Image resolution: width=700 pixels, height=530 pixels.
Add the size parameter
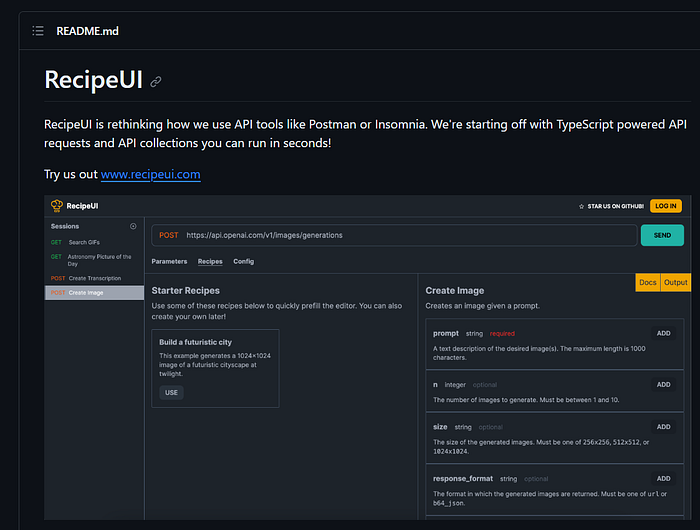point(663,427)
